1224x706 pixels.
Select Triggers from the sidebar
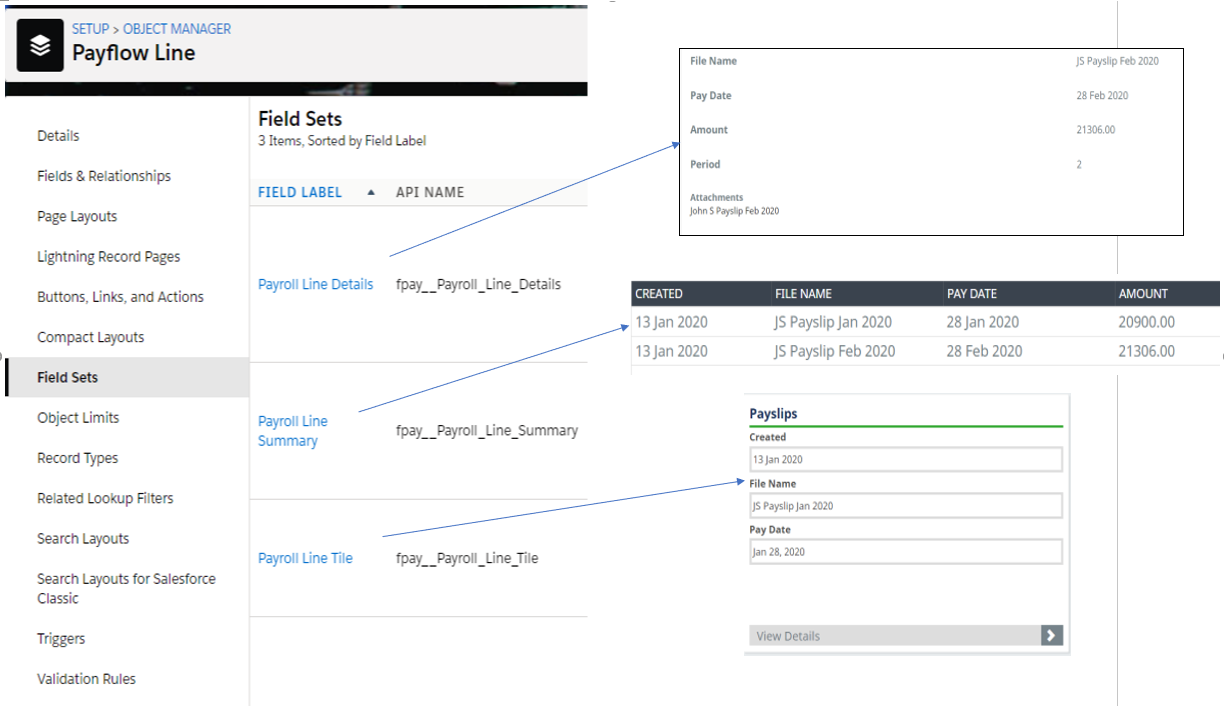[x=61, y=639]
